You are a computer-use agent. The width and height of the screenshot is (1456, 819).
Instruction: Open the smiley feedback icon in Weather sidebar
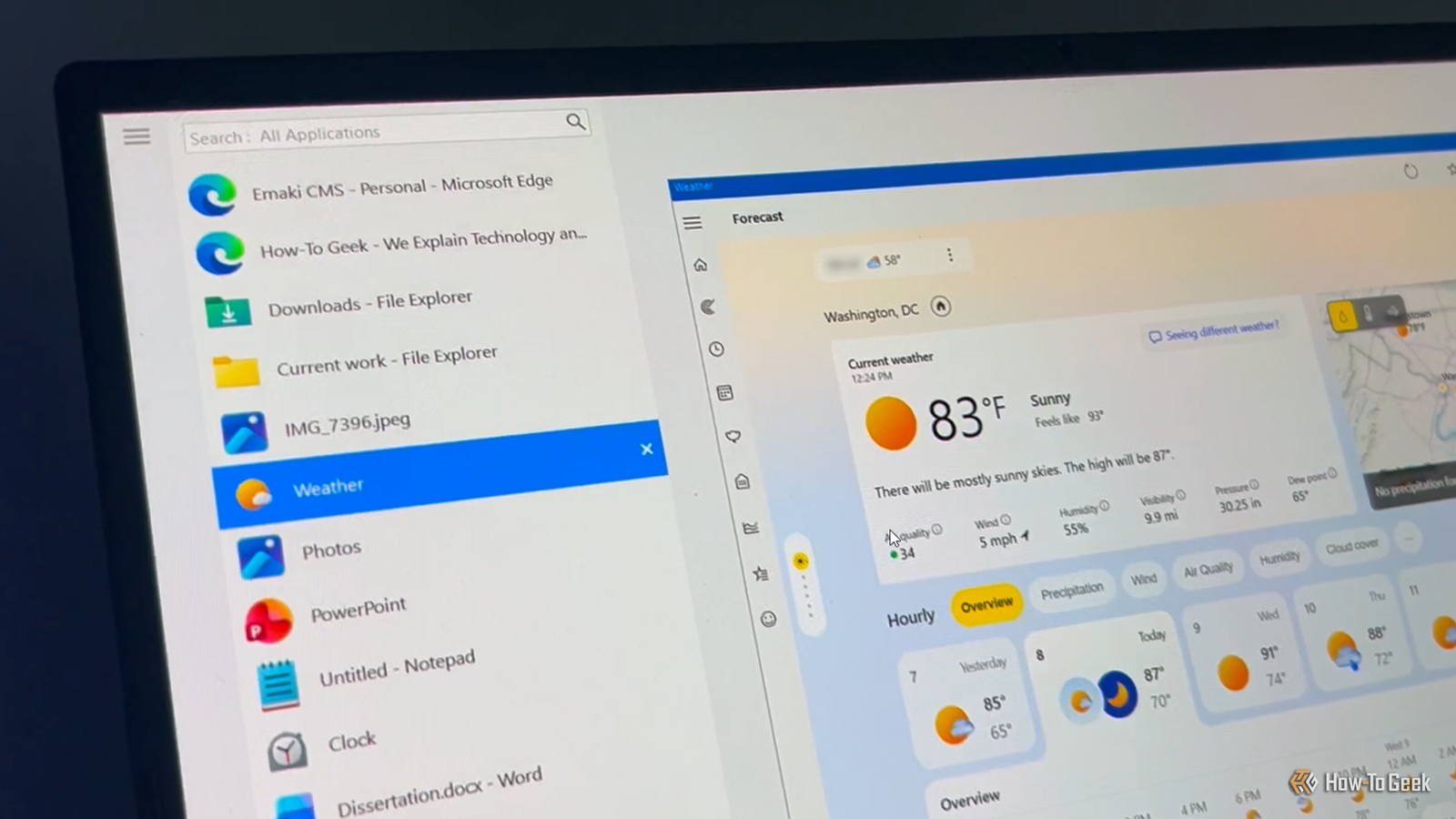click(x=769, y=619)
